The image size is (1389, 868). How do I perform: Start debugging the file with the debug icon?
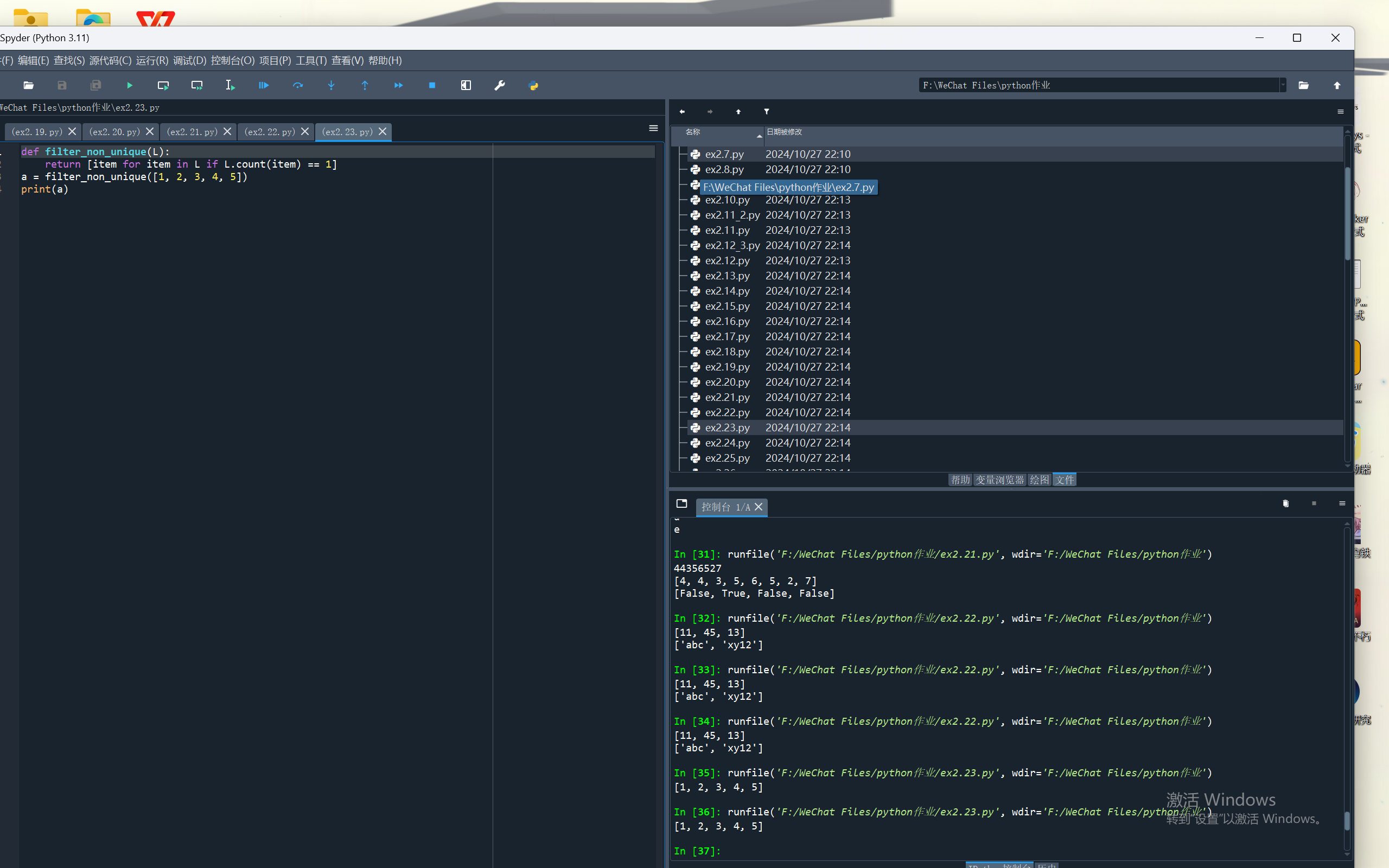click(x=264, y=86)
